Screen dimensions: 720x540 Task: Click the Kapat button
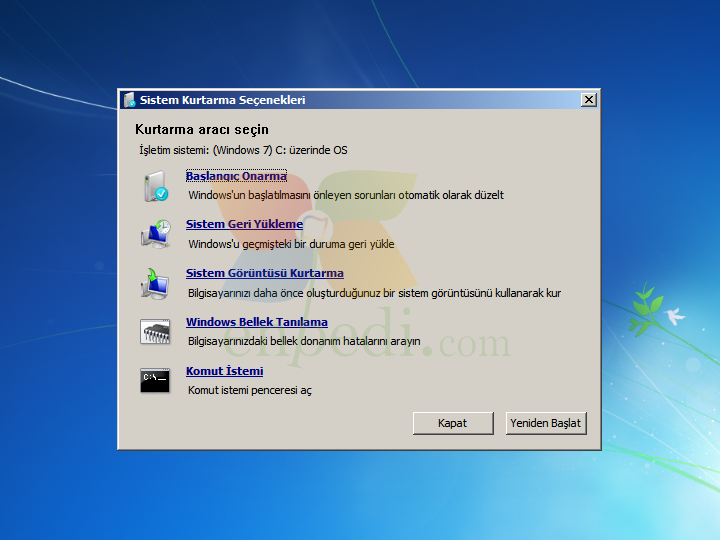coord(453,423)
